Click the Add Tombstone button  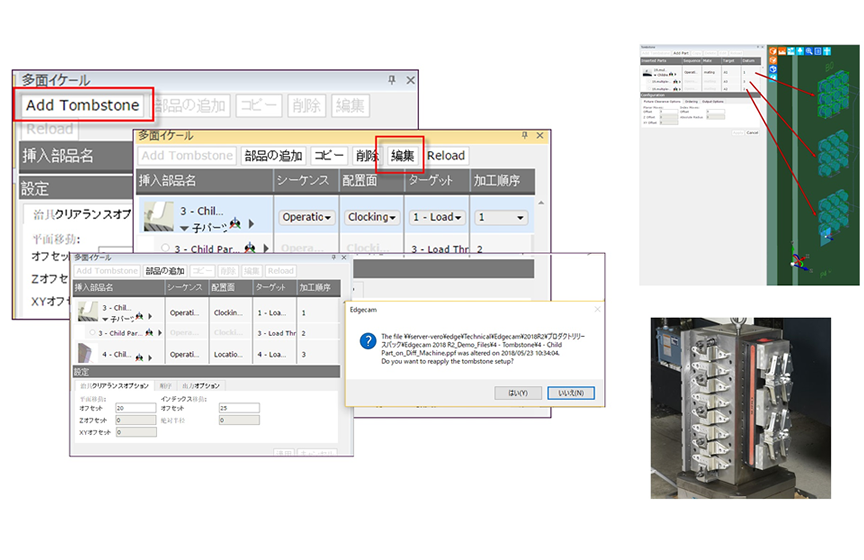(82, 105)
